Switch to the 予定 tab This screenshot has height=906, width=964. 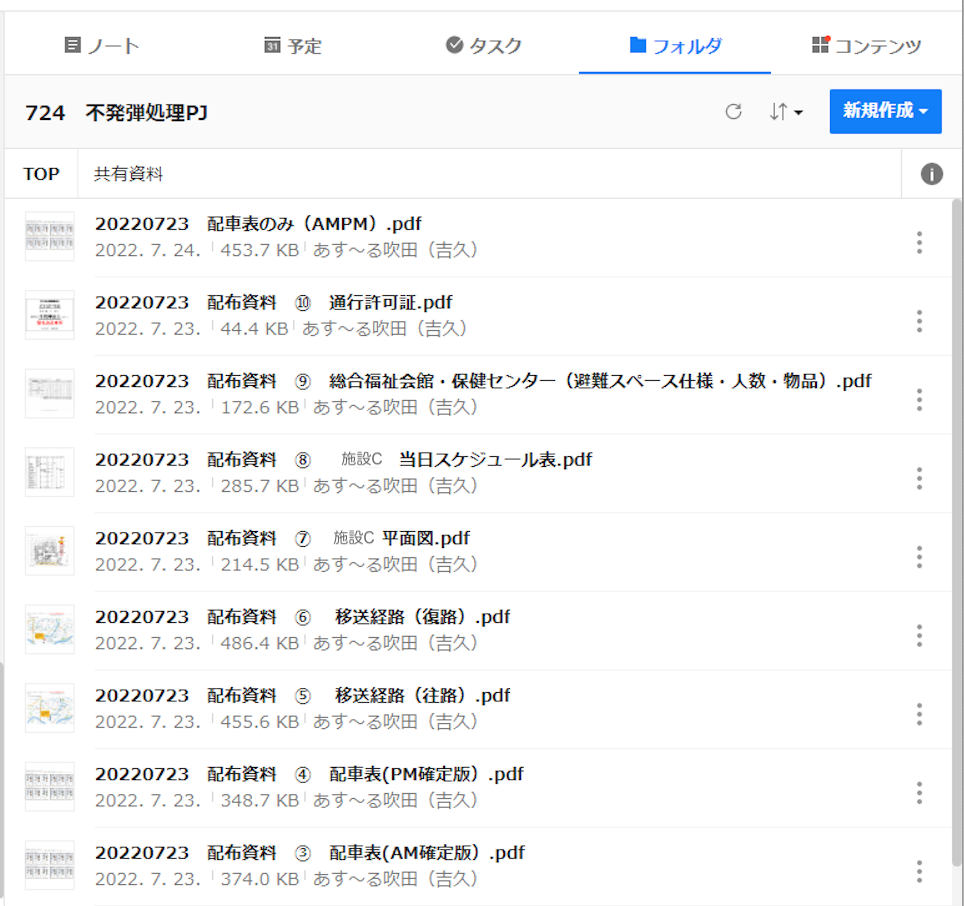click(292, 46)
